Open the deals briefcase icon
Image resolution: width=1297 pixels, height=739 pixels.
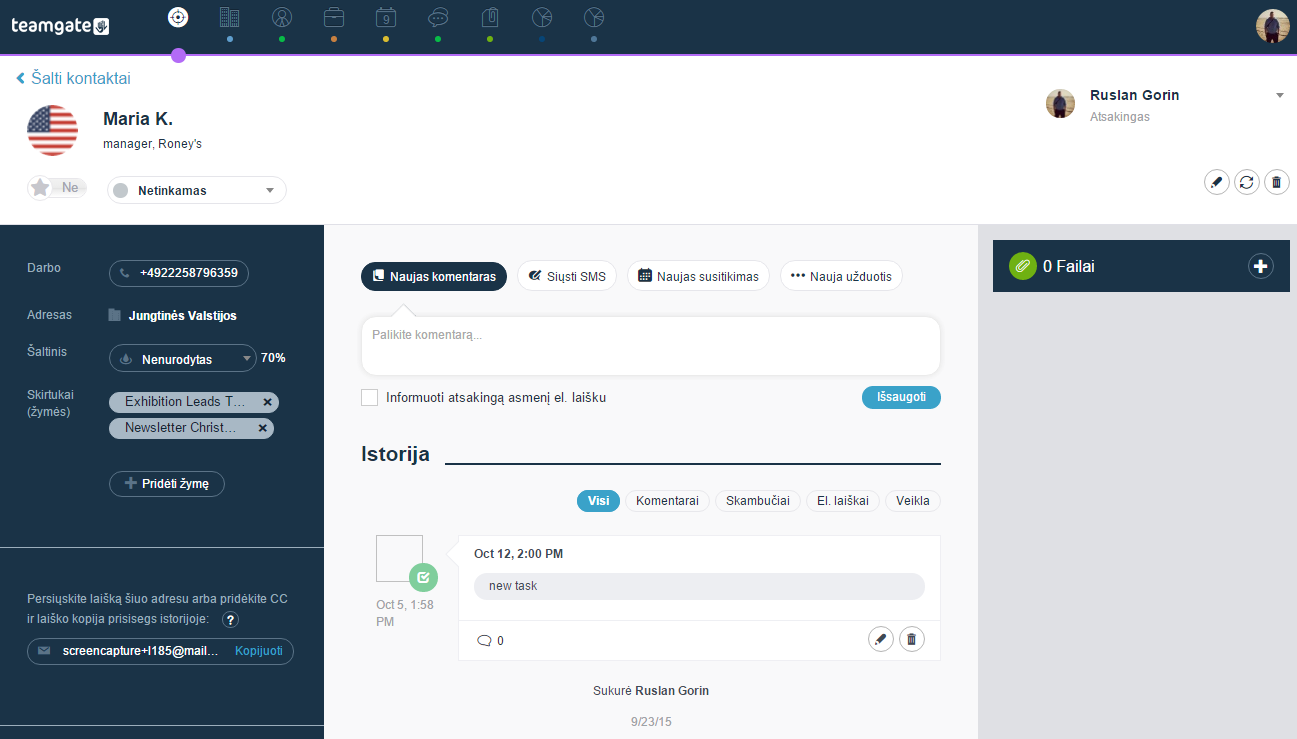click(x=334, y=17)
